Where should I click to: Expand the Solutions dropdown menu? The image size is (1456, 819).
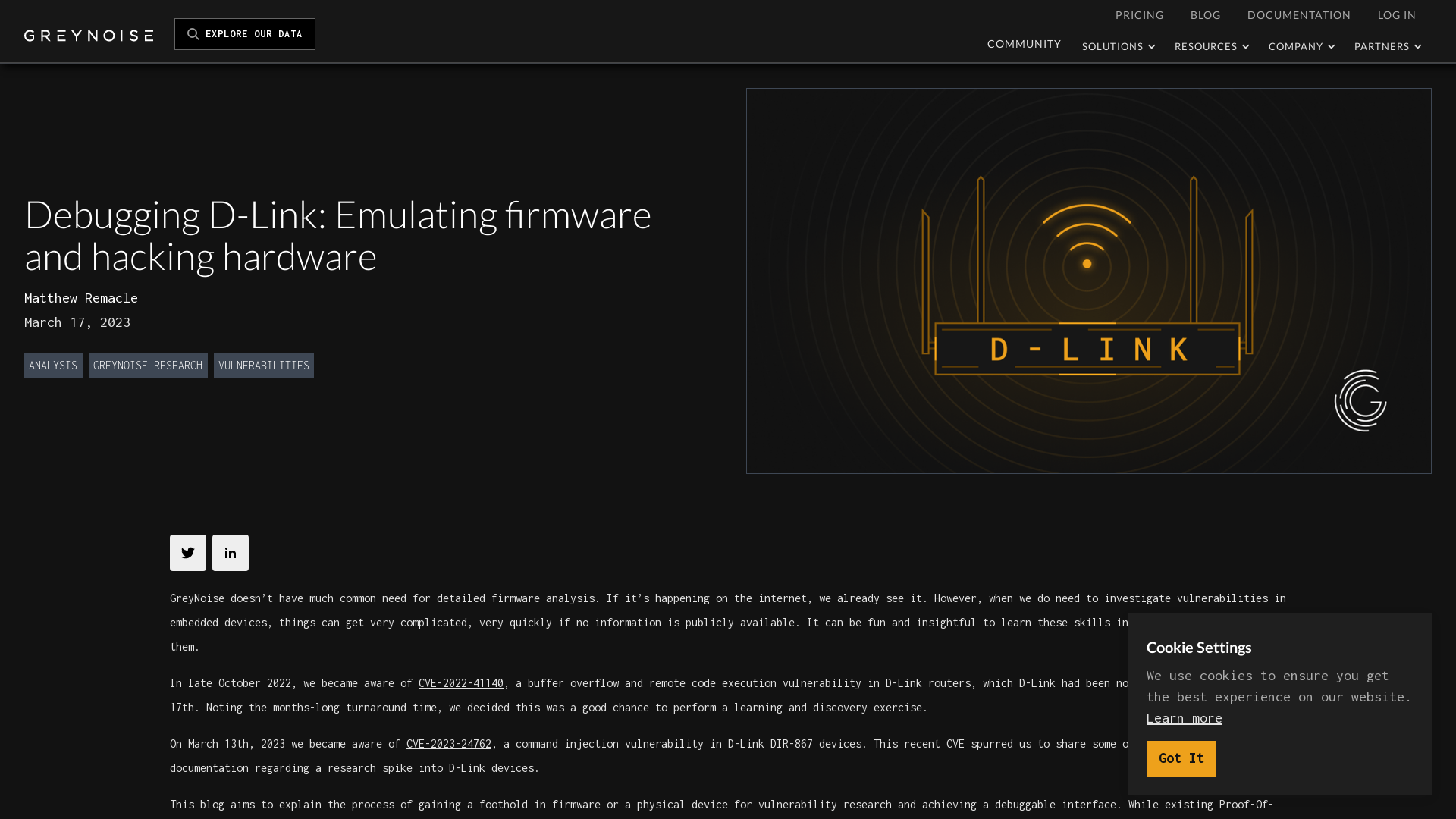1119,47
